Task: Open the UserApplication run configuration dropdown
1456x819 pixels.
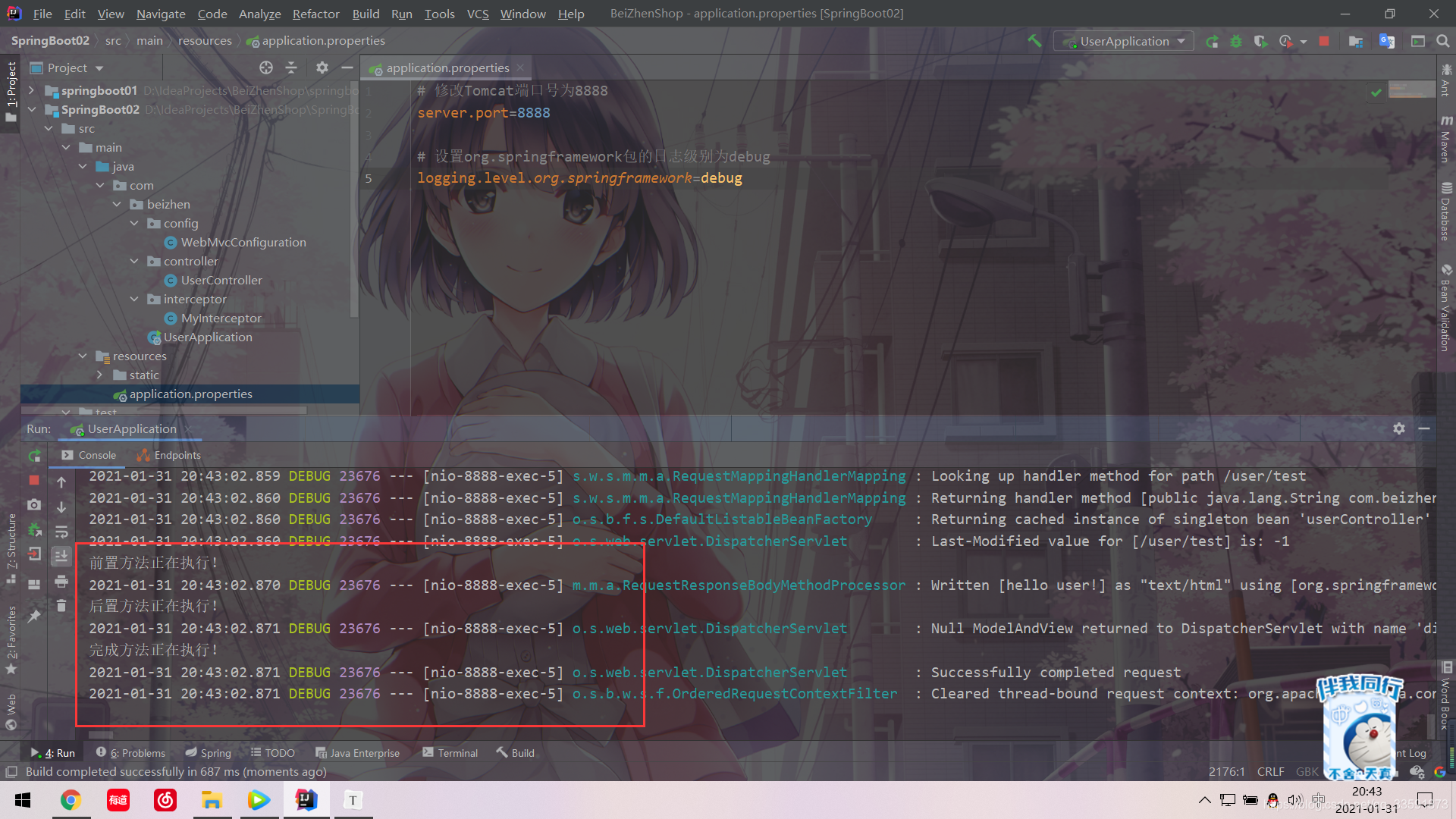Action: (x=1124, y=41)
